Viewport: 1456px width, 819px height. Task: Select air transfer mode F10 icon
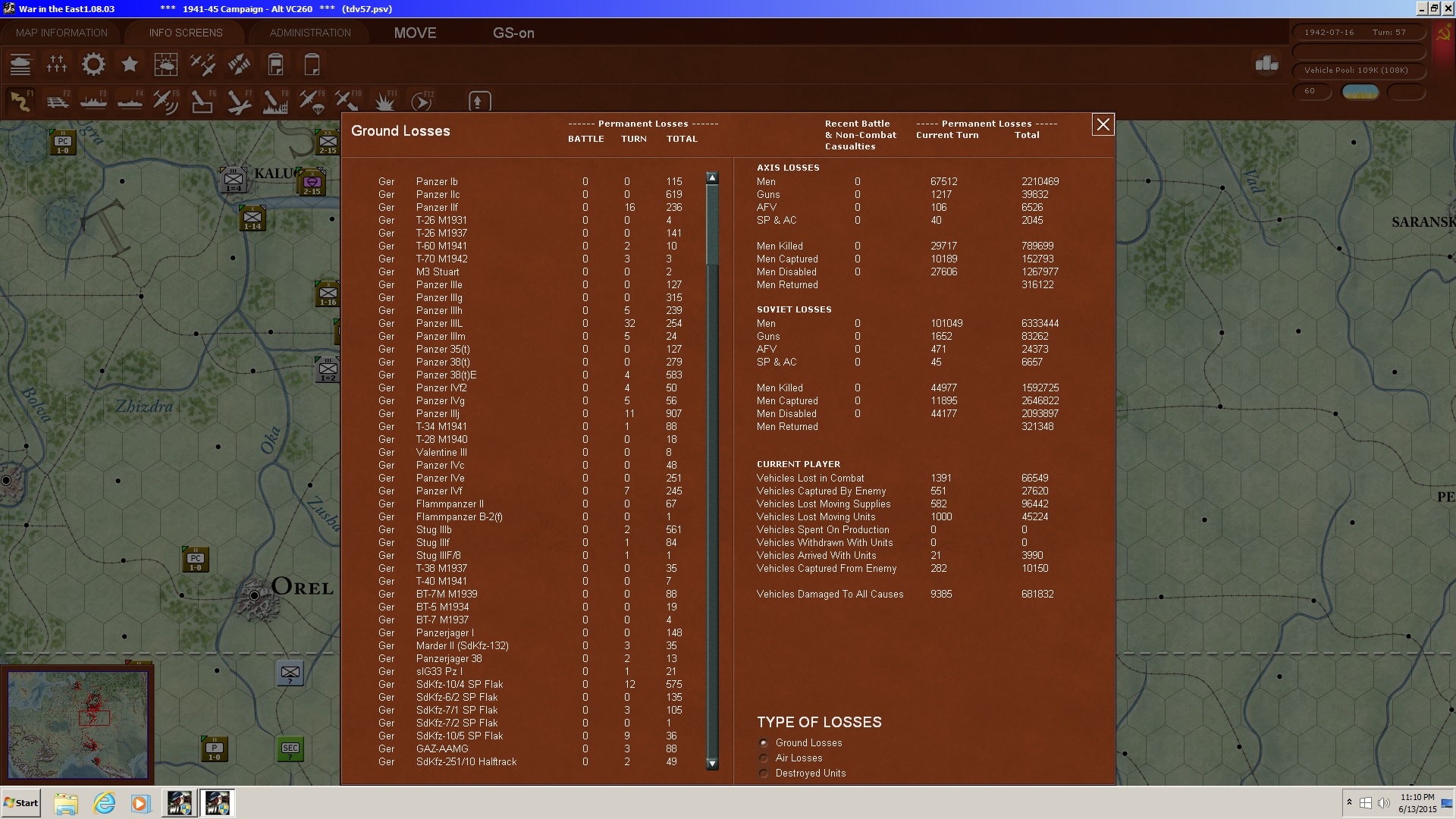pyautogui.click(x=348, y=101)
